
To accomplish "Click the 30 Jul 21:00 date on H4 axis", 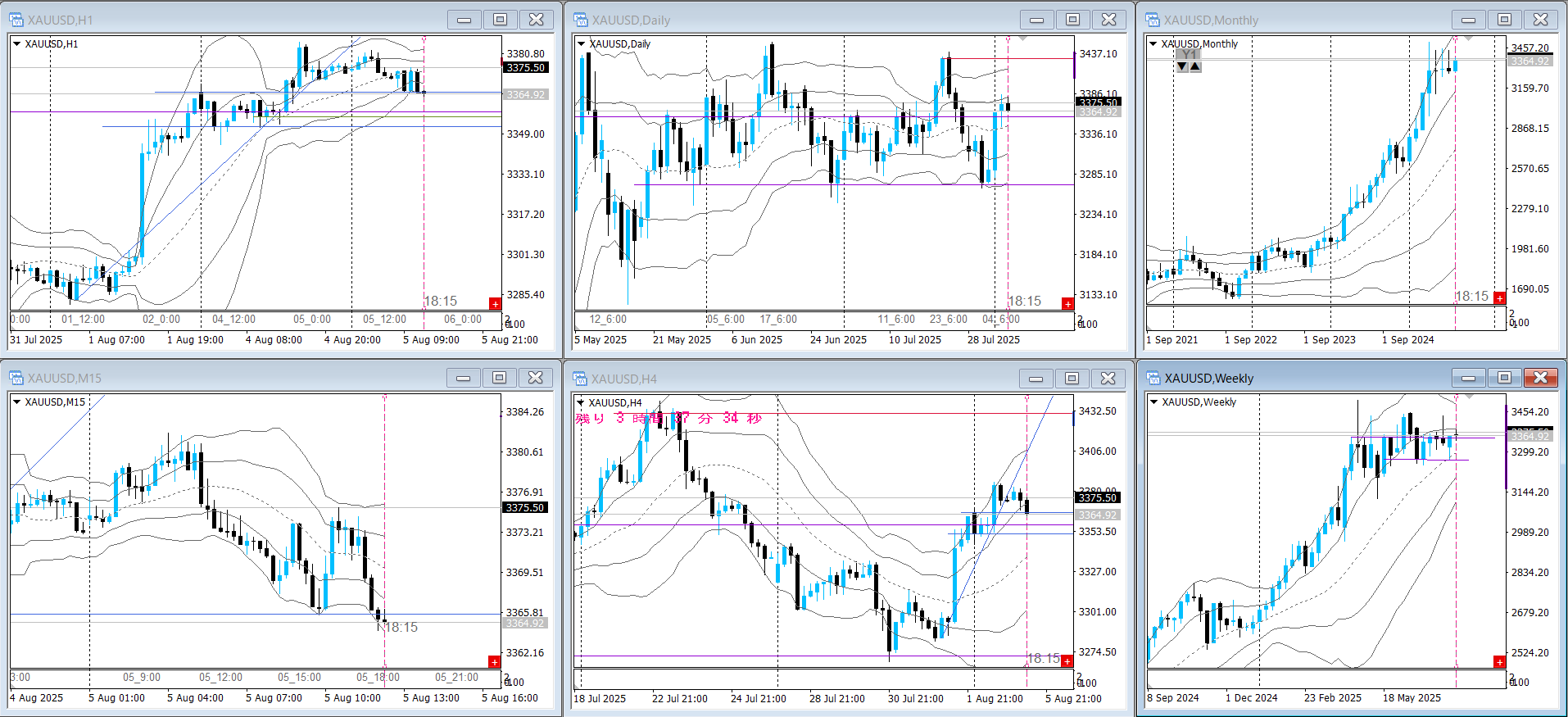I will (916, 699).
